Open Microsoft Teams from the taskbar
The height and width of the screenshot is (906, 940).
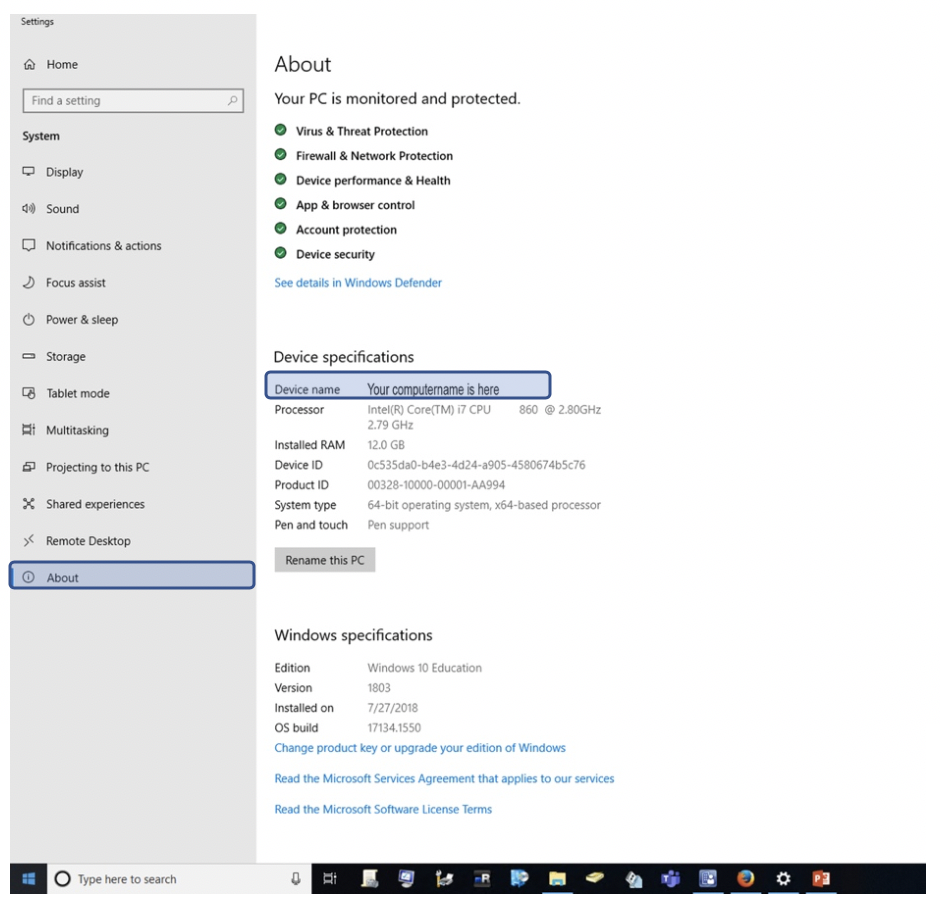coord(670,879)
